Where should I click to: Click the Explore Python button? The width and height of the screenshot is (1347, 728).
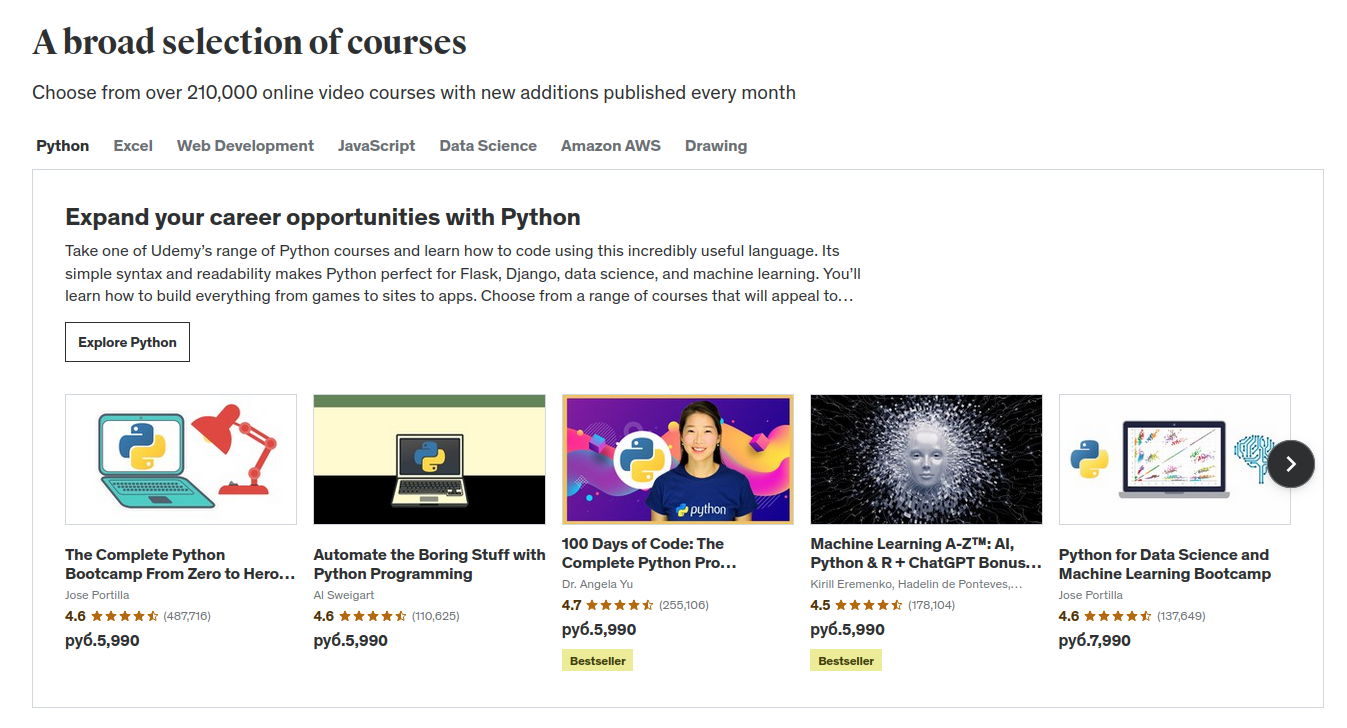127,342
